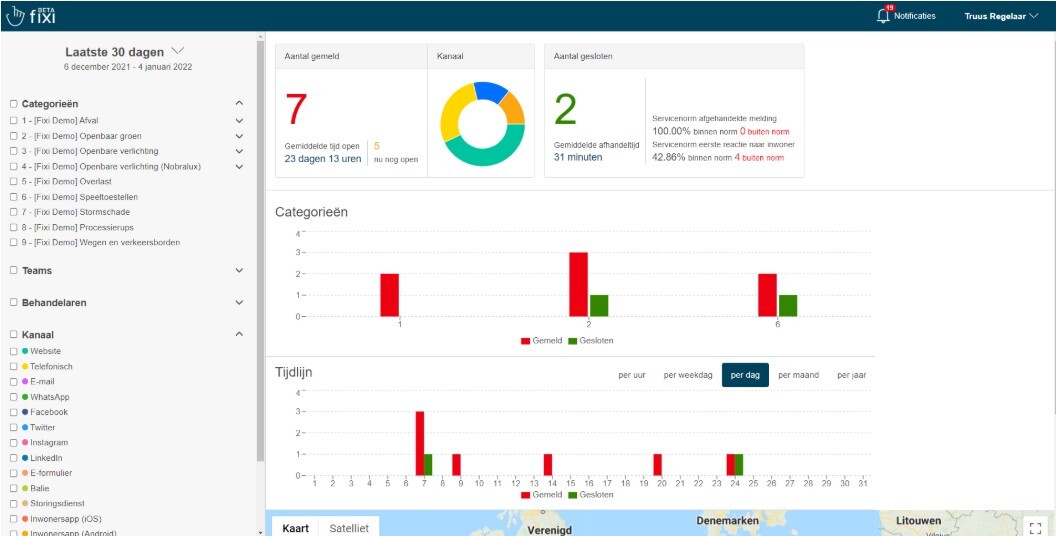The image size is (1056, 536).
Task: Expand the Teams filter section
Action: point(239,271)
